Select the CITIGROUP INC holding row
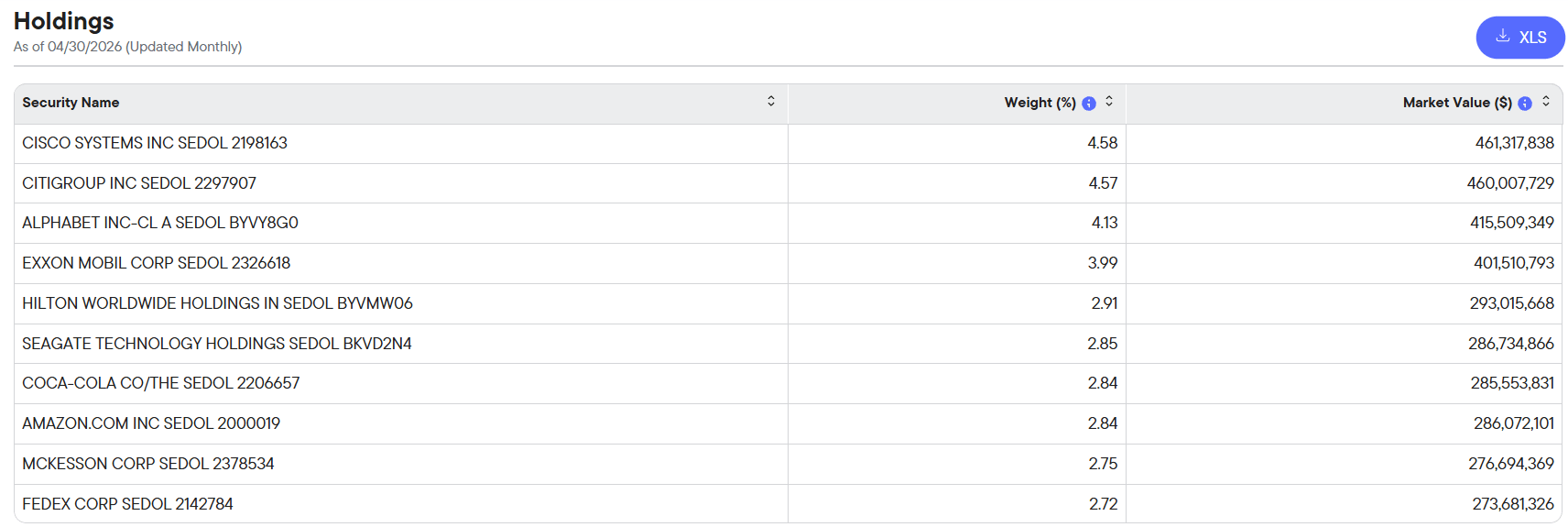The height and width of the screenshot is (527, 1568). [788, 183]
